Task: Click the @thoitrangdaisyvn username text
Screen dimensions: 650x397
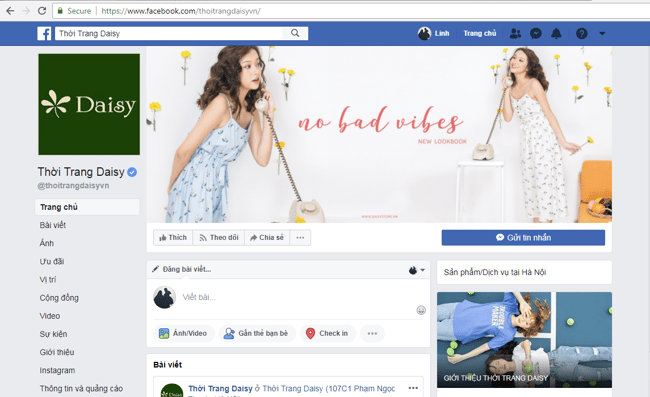Action: tap(73, 186)
